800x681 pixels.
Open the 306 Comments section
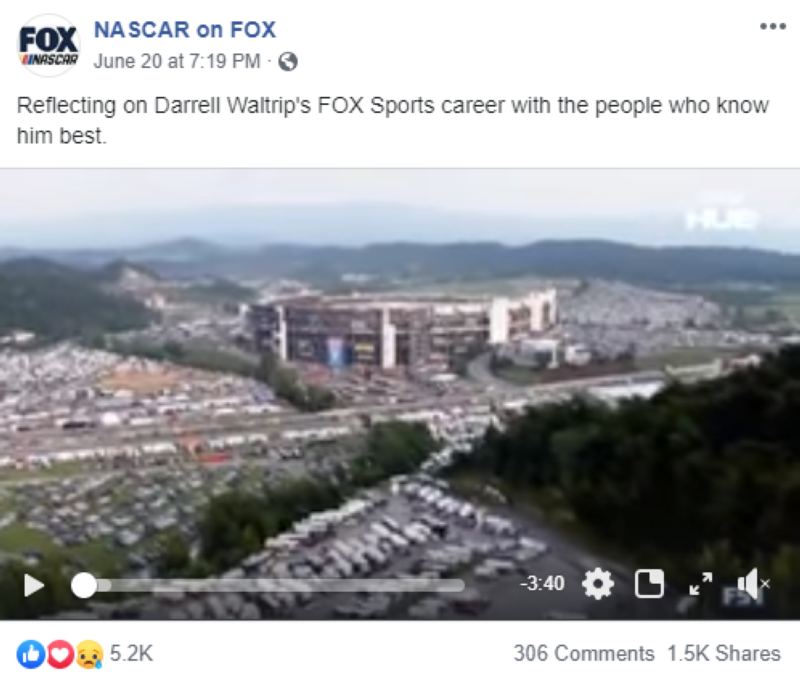[x=584, y=653]
